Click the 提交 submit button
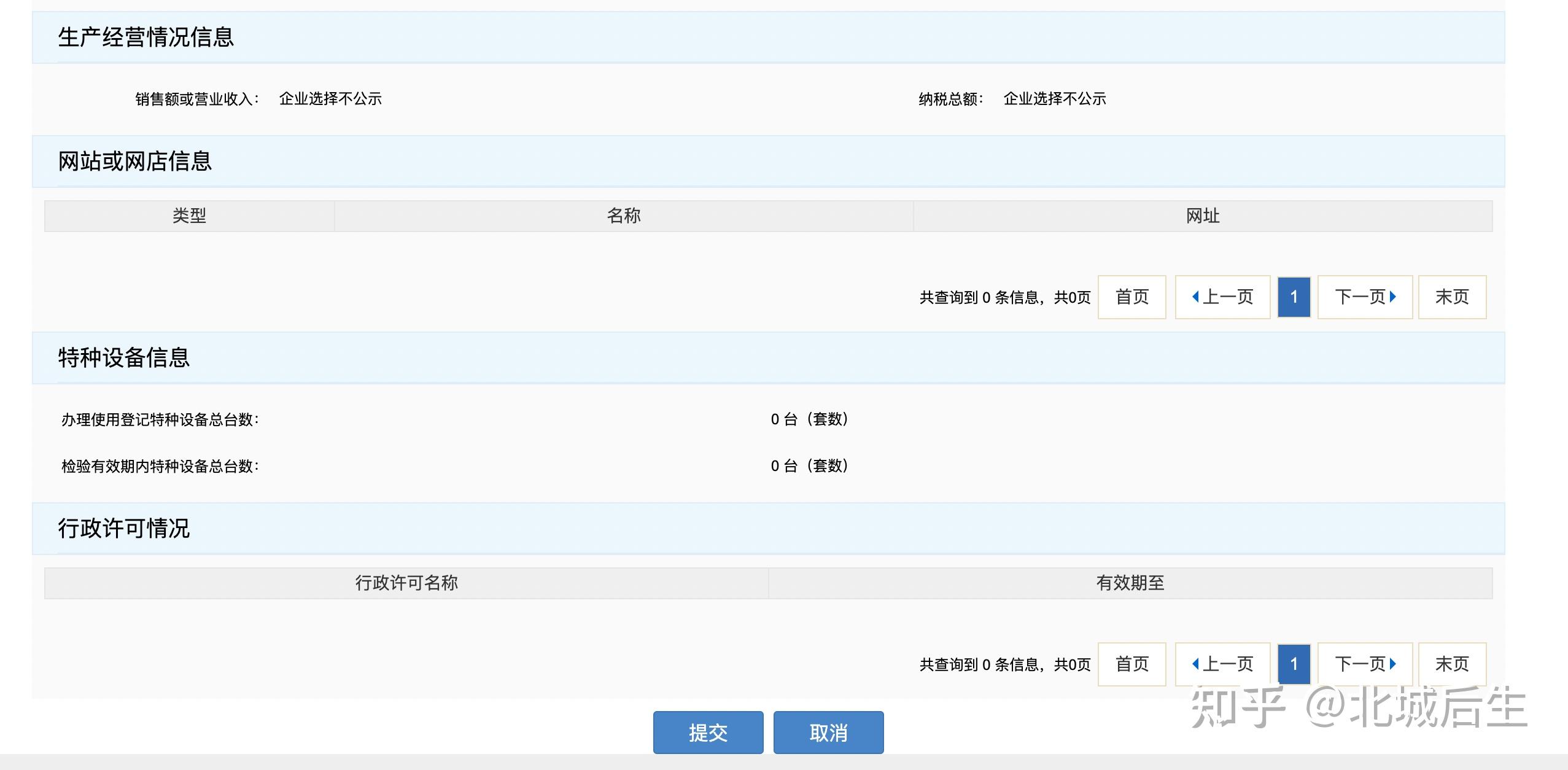 [708, 732]
